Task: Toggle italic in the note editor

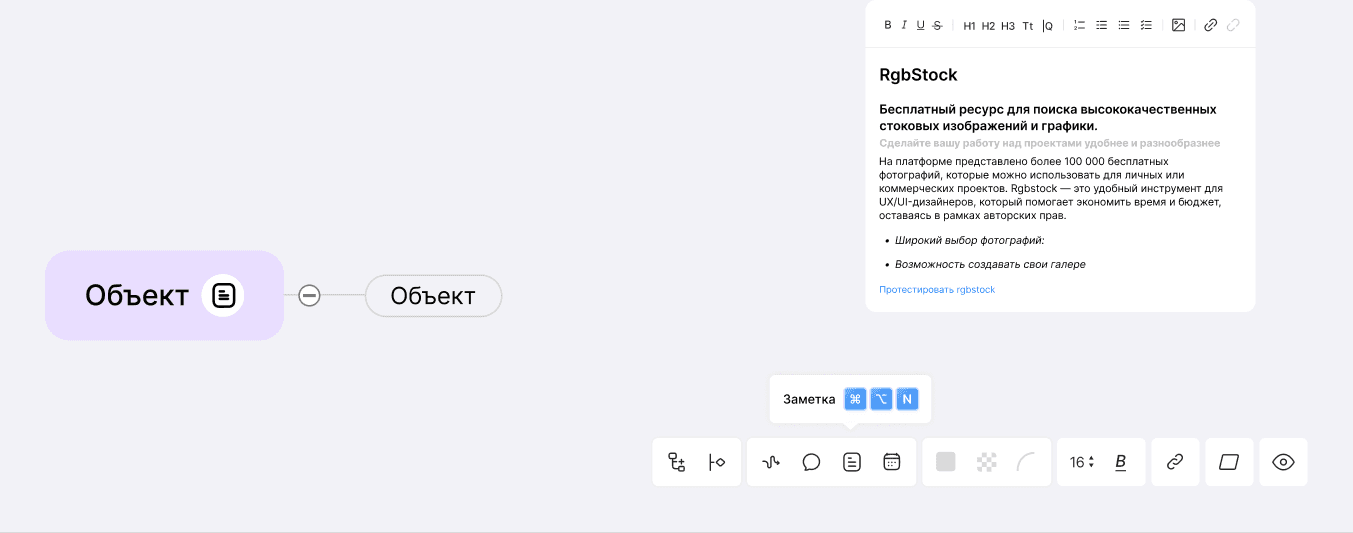Action: pyautogui.click(x=904, y=25)
